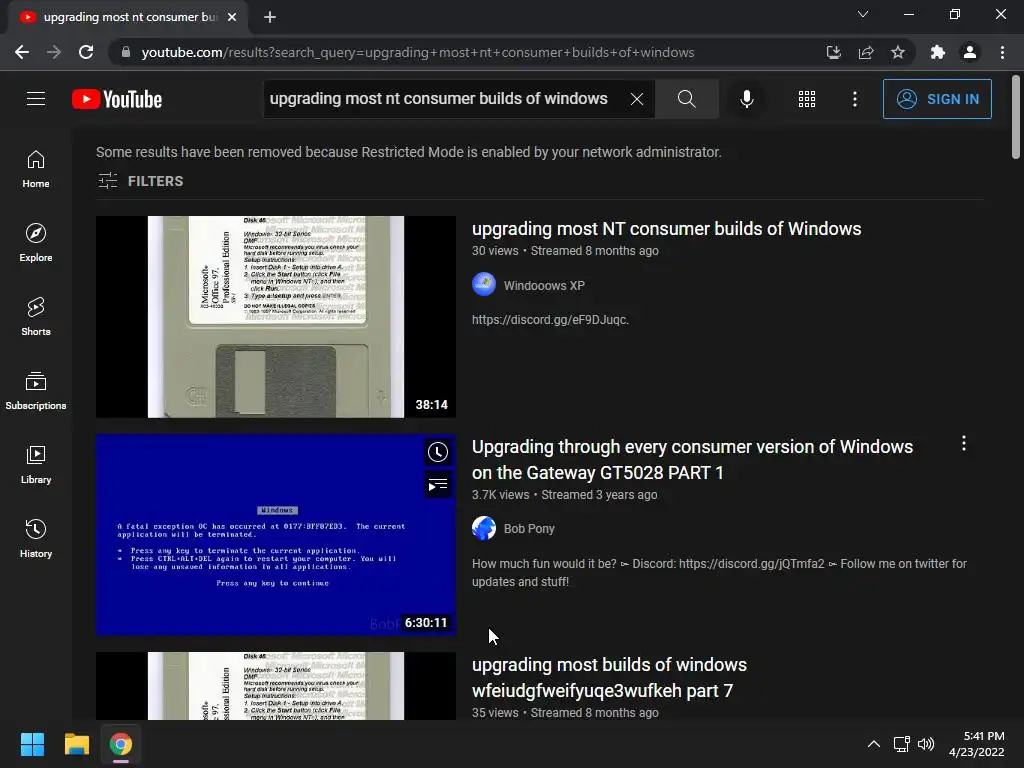Screen dimensions: 1024x768
Task: Reload the current page
Action: pos(86,52)
